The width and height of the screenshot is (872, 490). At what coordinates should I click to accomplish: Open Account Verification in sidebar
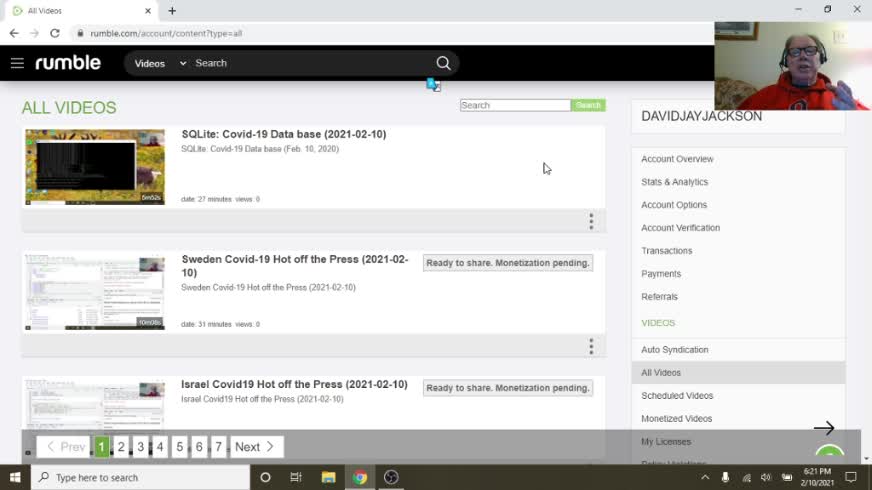pyautogui.click(x=680, y=227)
